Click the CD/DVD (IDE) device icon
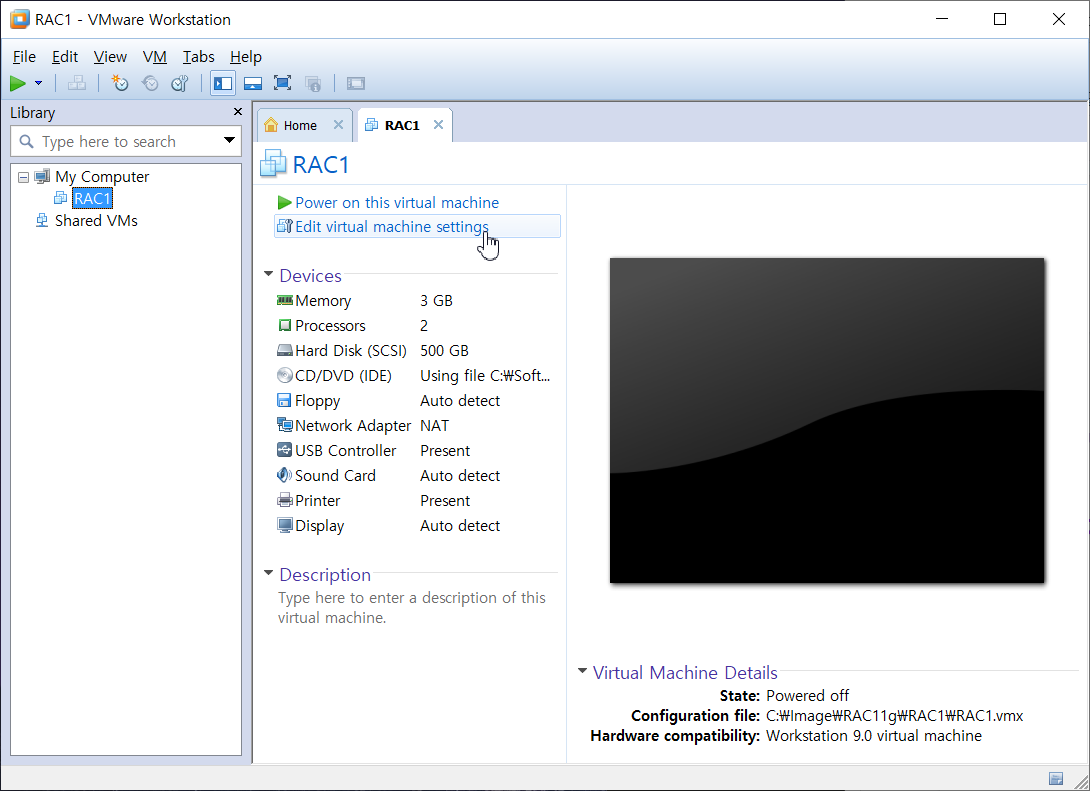 point(284,376)
